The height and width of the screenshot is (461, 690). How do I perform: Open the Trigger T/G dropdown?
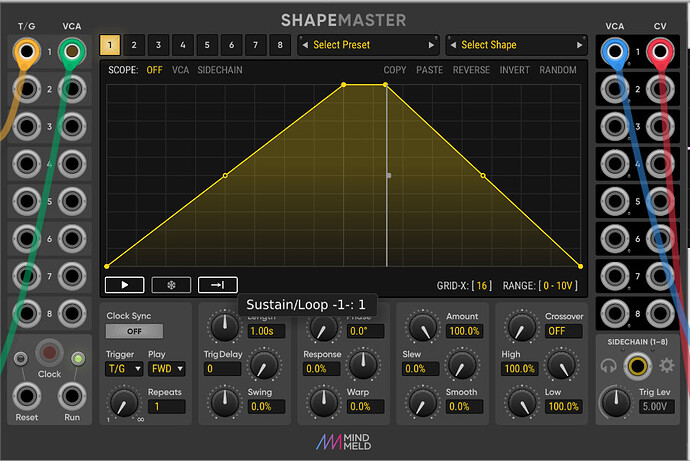pyautogui.click(x=124, y=369)
